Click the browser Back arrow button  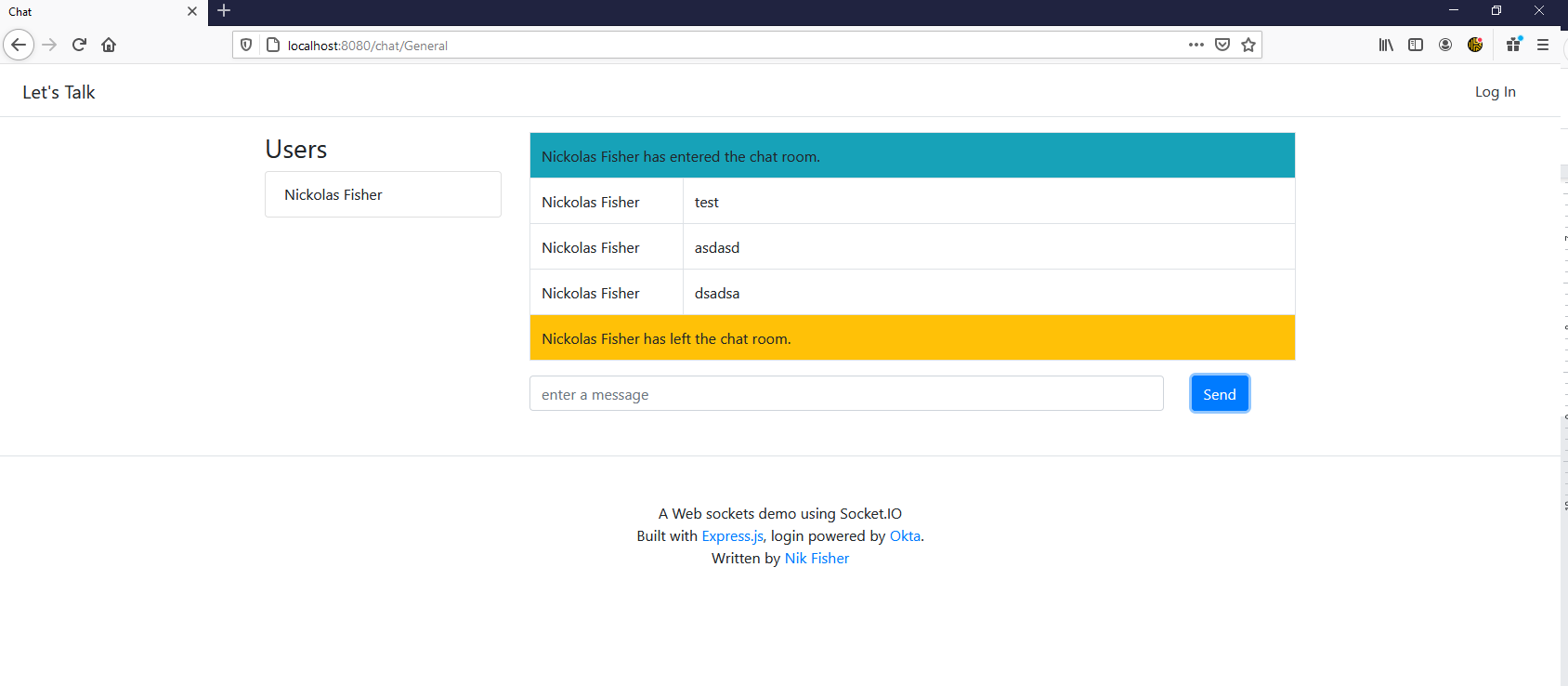[19, 45]
